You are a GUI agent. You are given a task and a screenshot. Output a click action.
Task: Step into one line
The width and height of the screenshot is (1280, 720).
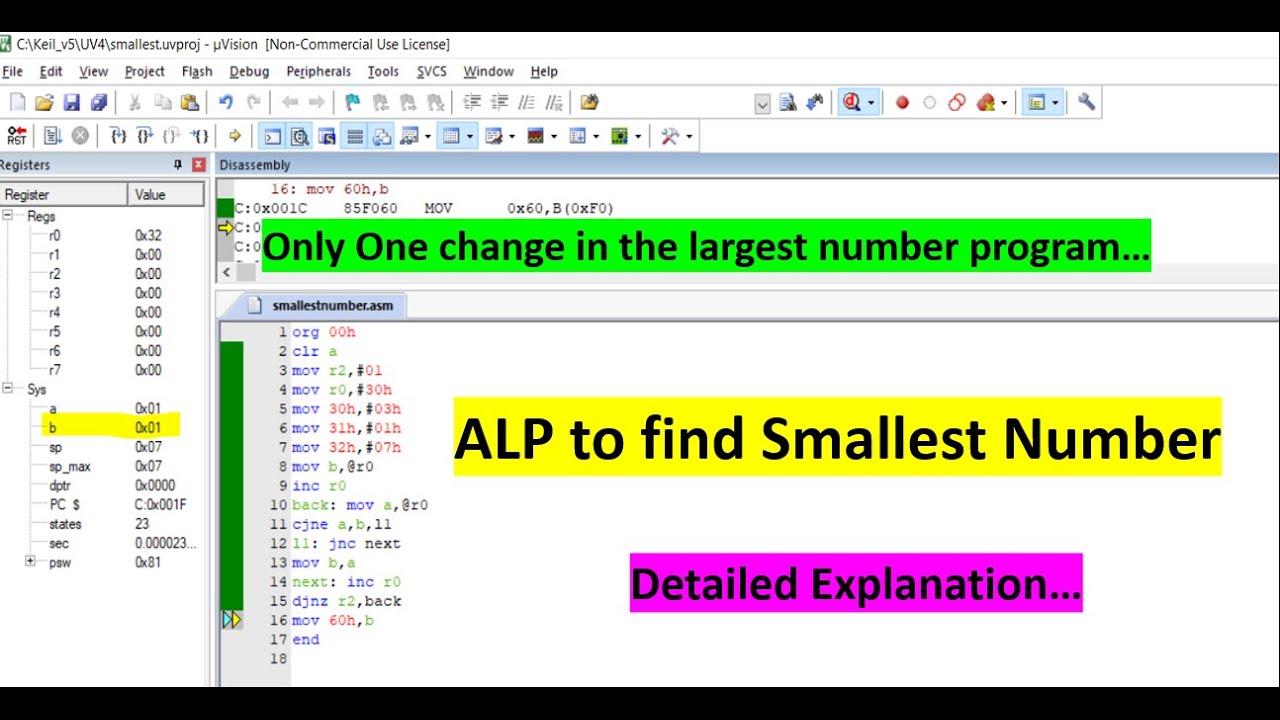pyautogui.click(x=118, y=136)
